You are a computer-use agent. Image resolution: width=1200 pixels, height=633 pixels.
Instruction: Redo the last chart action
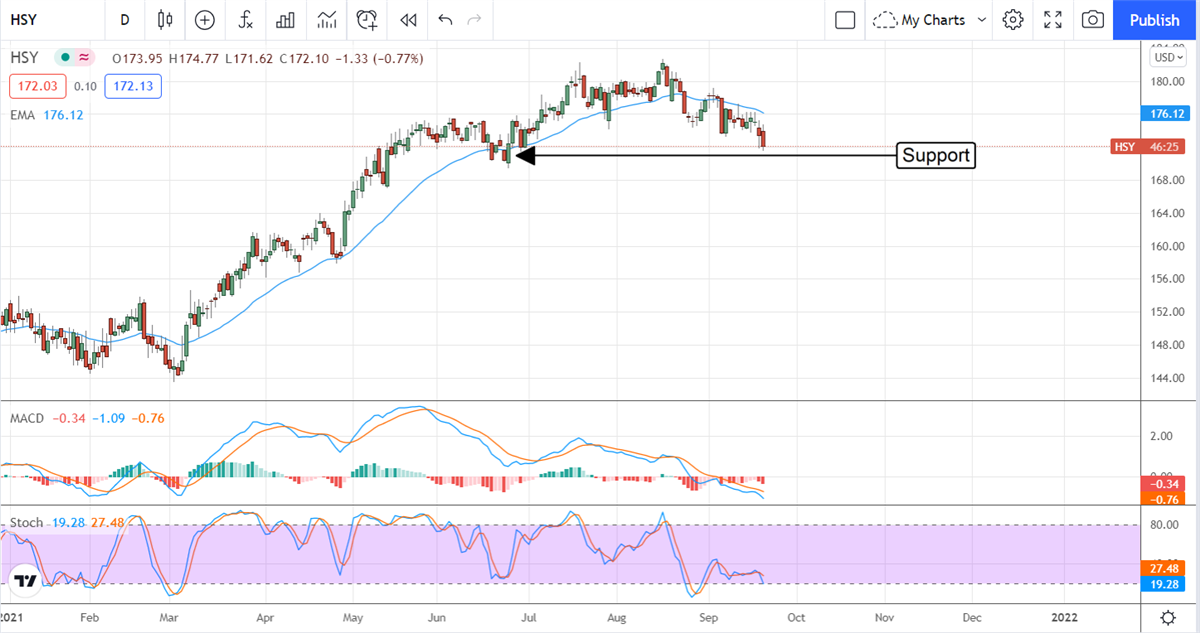point(475,19)
